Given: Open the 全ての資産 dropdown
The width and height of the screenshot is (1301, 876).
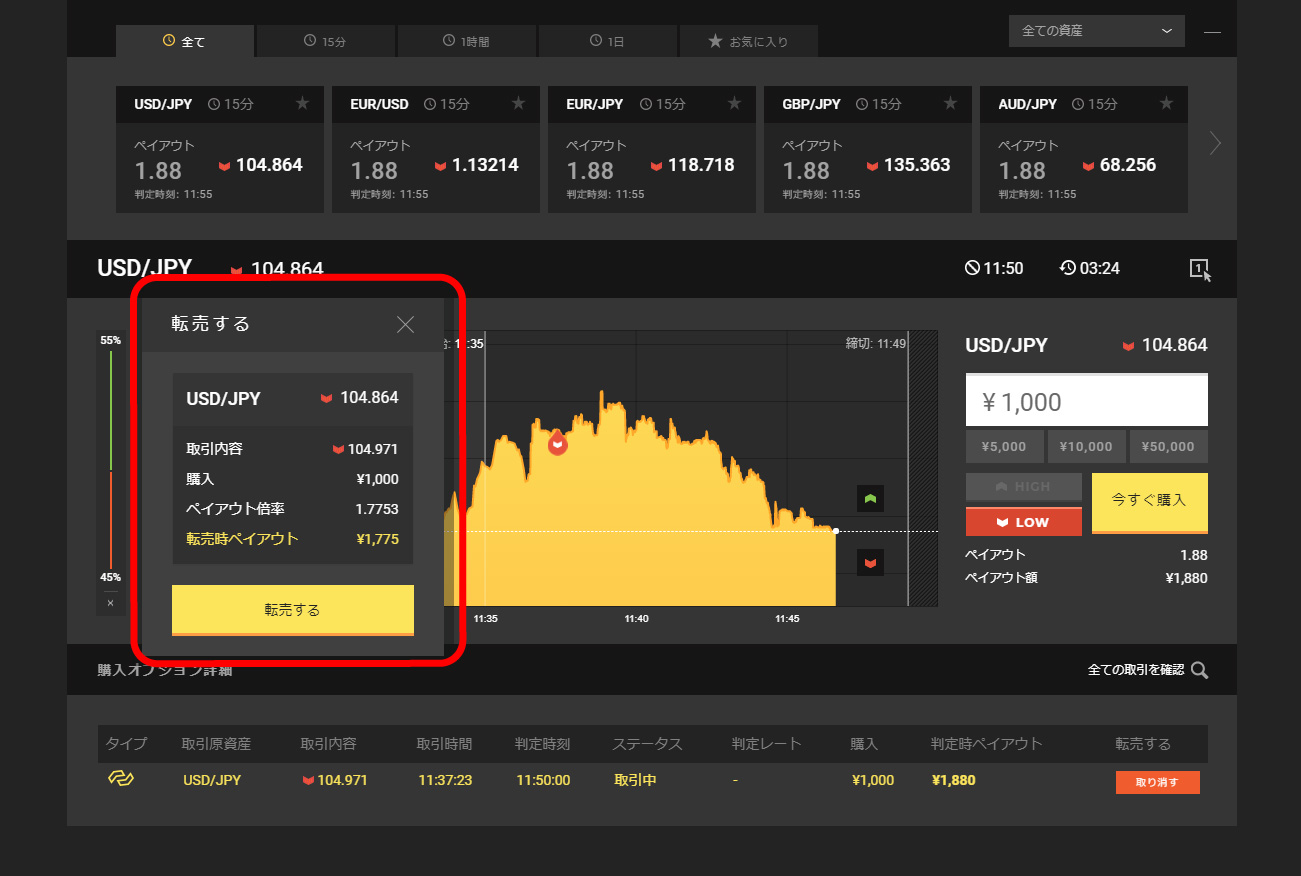Looking at the screenshot, I should click(x=1096, y=31).
